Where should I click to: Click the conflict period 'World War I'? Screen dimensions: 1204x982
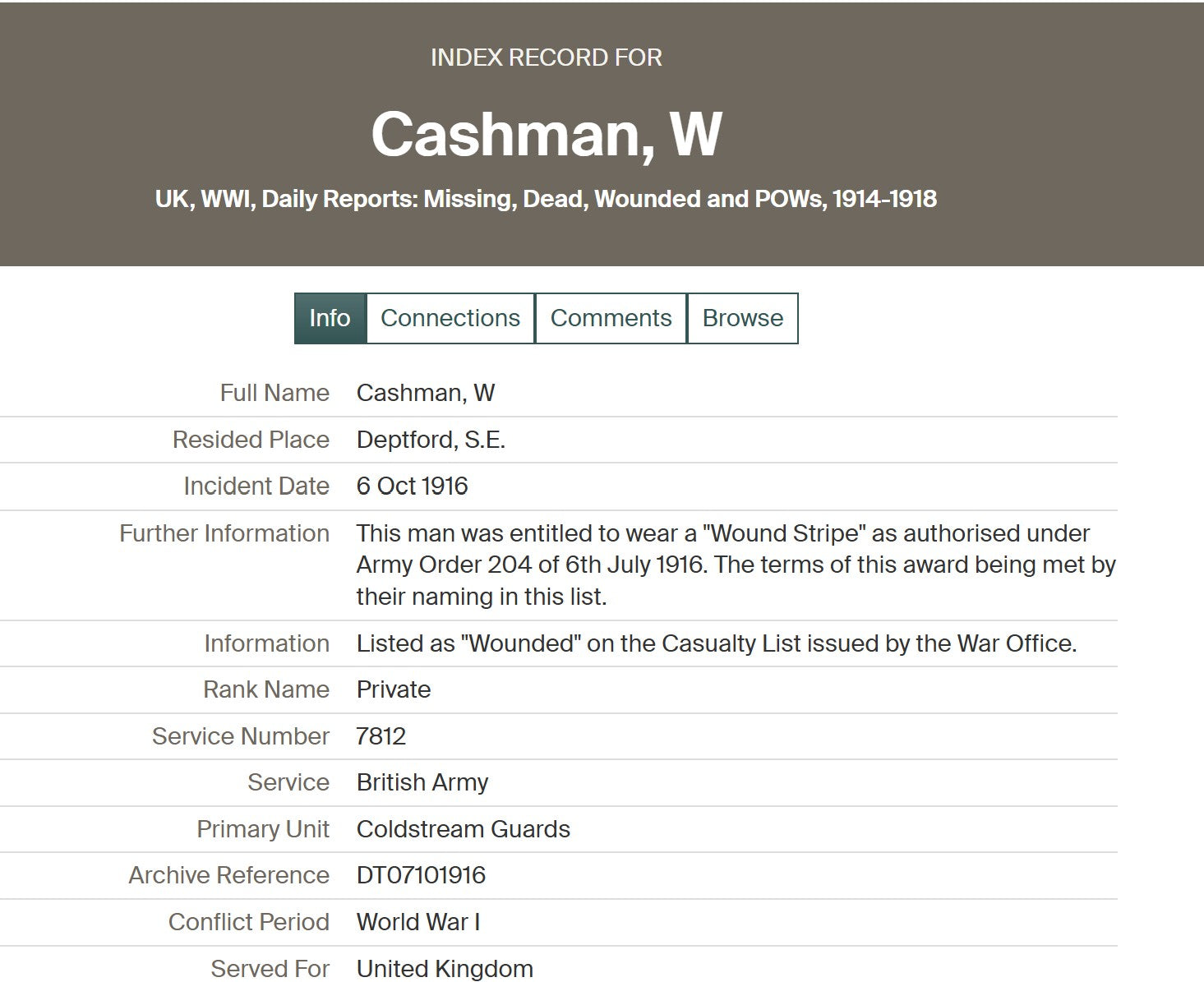point(417,922)
